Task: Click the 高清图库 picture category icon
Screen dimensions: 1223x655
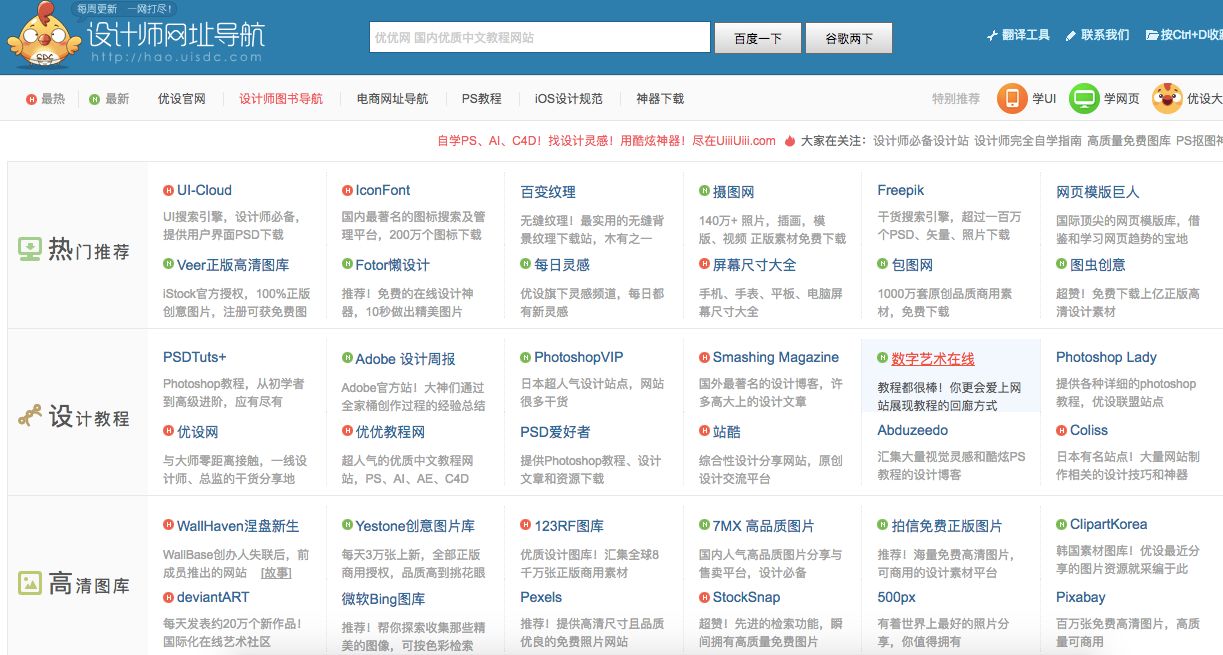Action: tap(29, 583)
